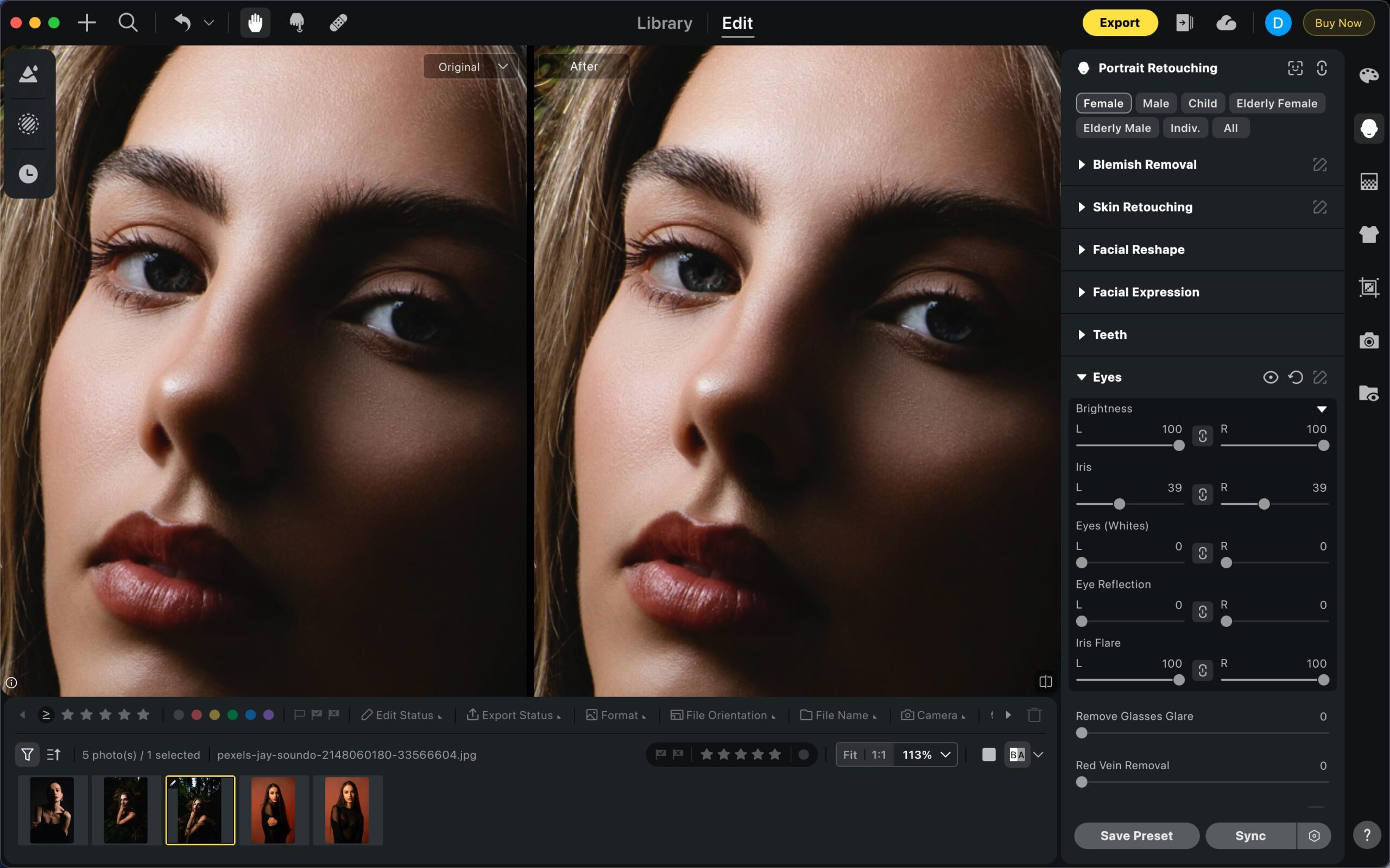Click the Save Preset button

click(x=1136, y=836)
